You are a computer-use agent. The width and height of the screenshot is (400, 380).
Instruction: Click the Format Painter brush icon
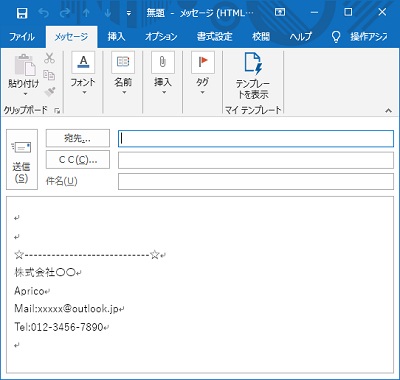coord(50,92)
